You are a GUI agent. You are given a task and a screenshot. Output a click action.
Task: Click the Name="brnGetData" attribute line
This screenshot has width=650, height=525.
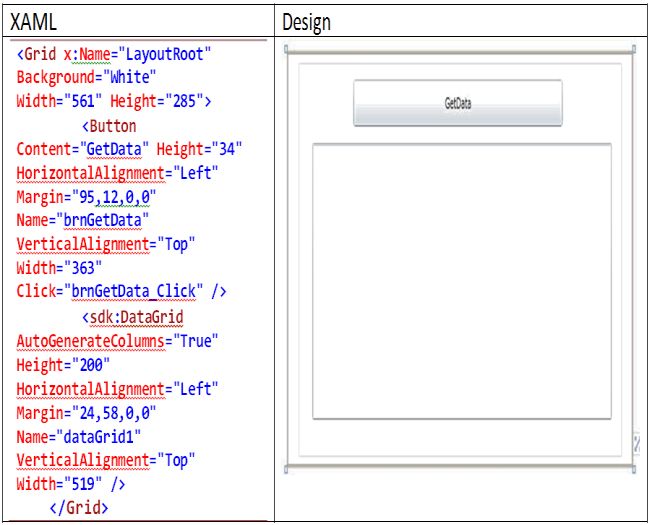83,220
